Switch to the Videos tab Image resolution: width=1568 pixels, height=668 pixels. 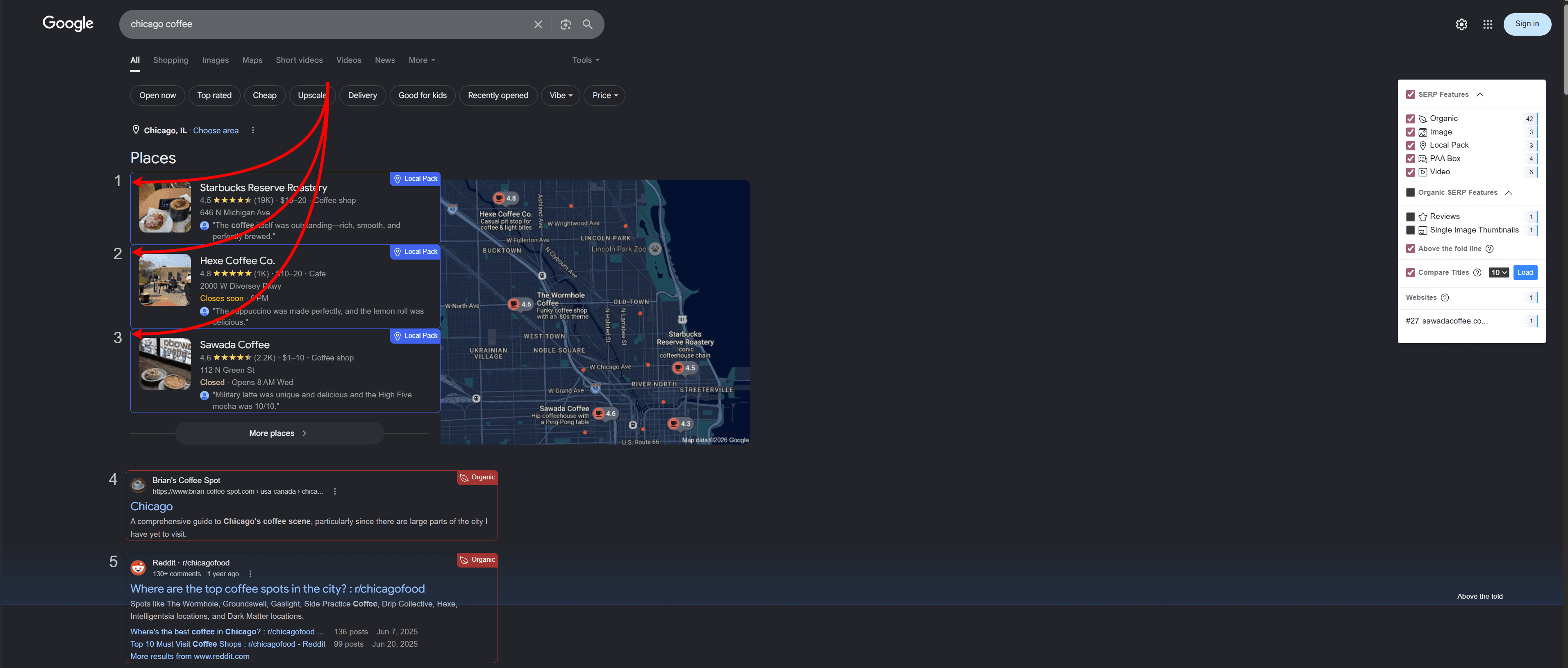pyautogui.click(x=349, y=60)
